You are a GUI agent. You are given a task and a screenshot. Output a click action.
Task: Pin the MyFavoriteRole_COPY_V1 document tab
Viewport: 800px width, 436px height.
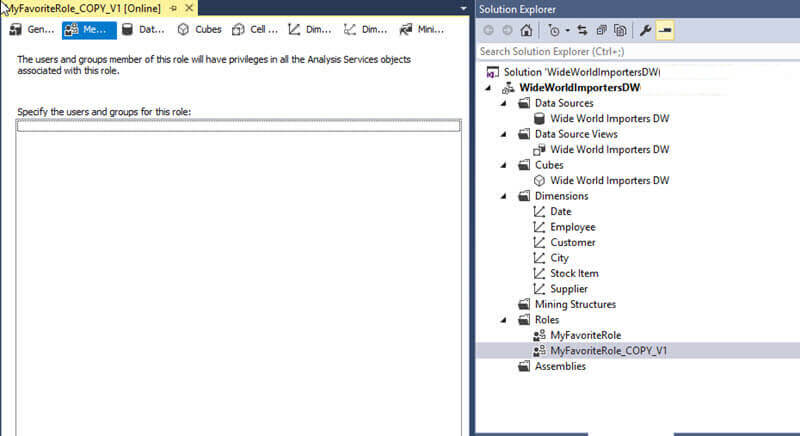[x=173, y=8]
